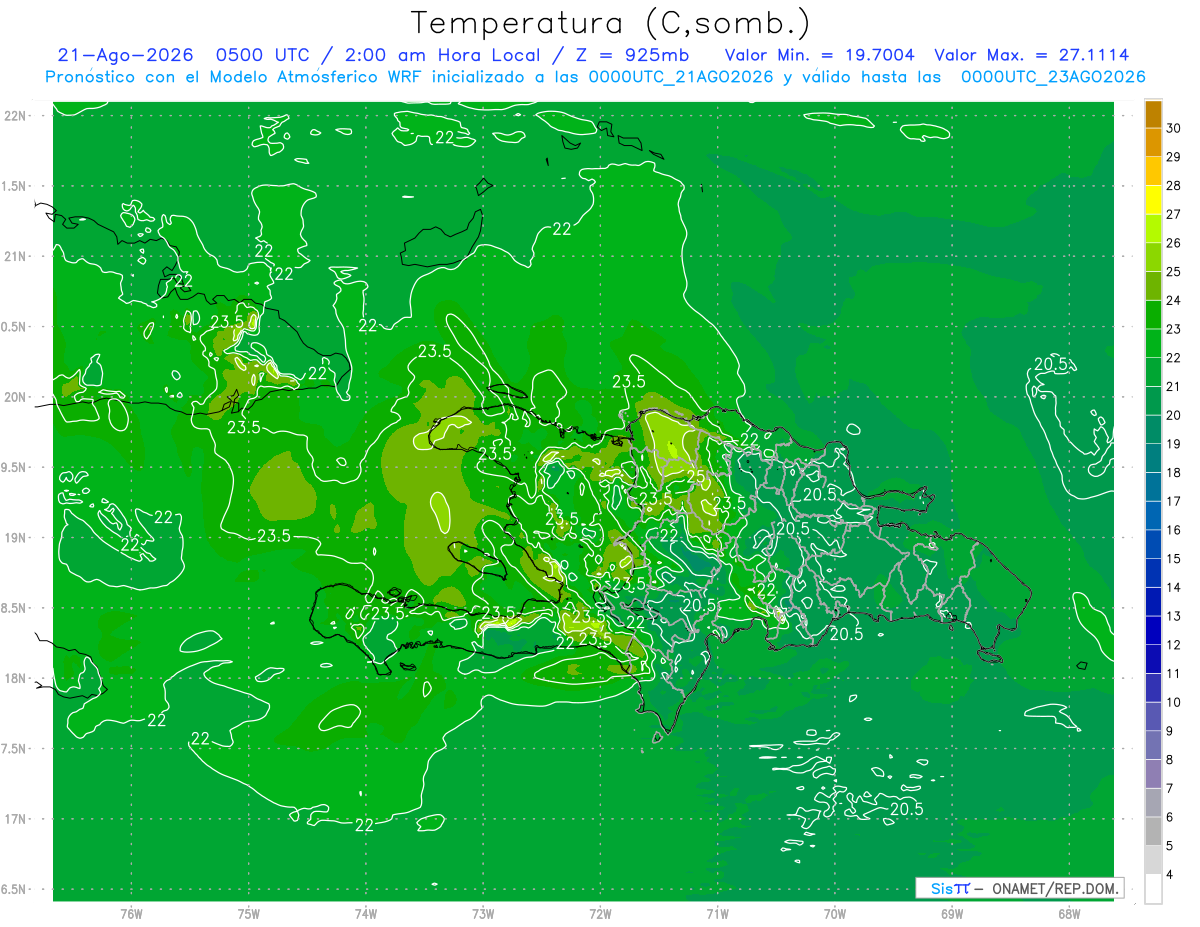
Task: Click the title "Temperatura (C,somb.)"
Action: click(610, 24)
